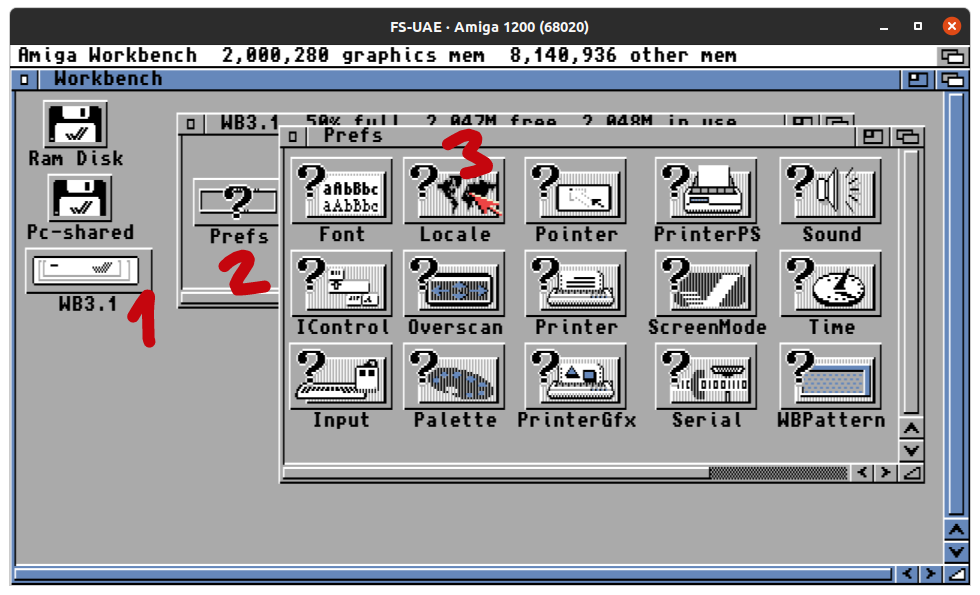Viewport: 980px width, 595px height.
Task: Click the Prefs window title bar
Action: (x=581, y=136)
